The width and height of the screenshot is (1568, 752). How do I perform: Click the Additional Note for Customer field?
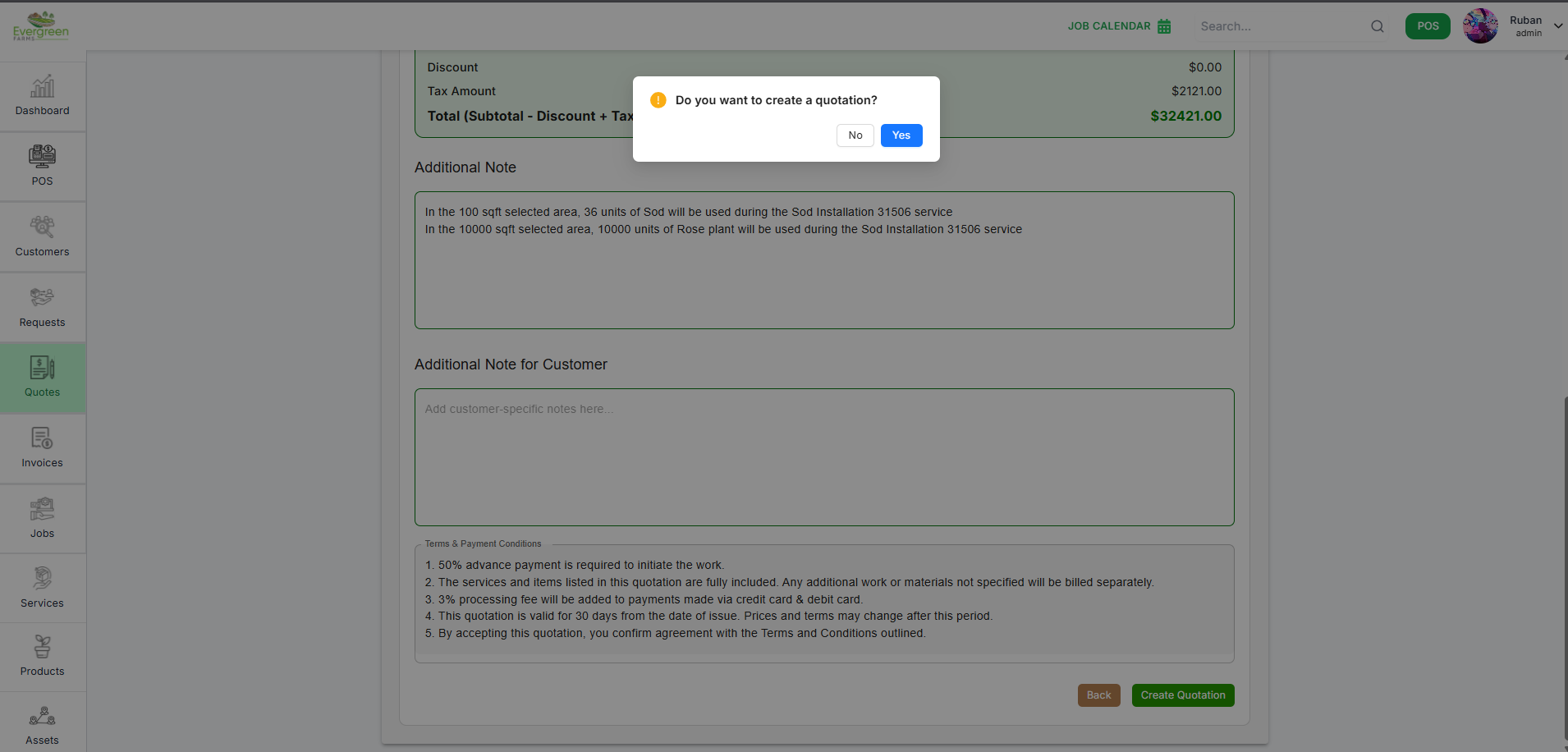[824, 457]
